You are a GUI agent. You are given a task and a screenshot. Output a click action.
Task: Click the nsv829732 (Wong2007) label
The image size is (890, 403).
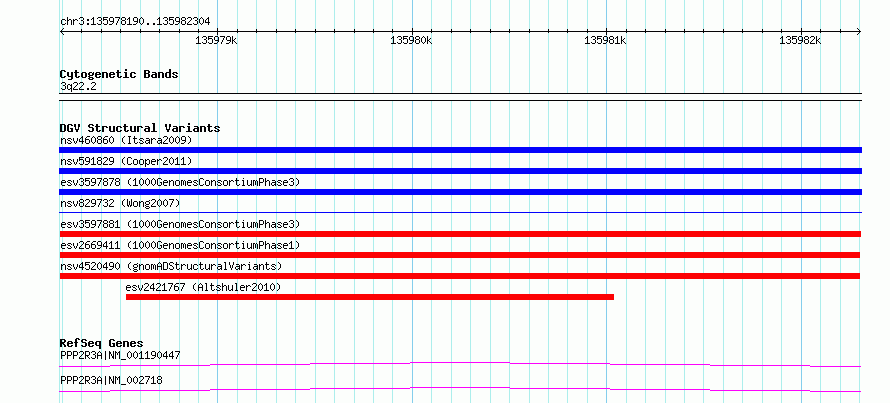pos(120,203)
